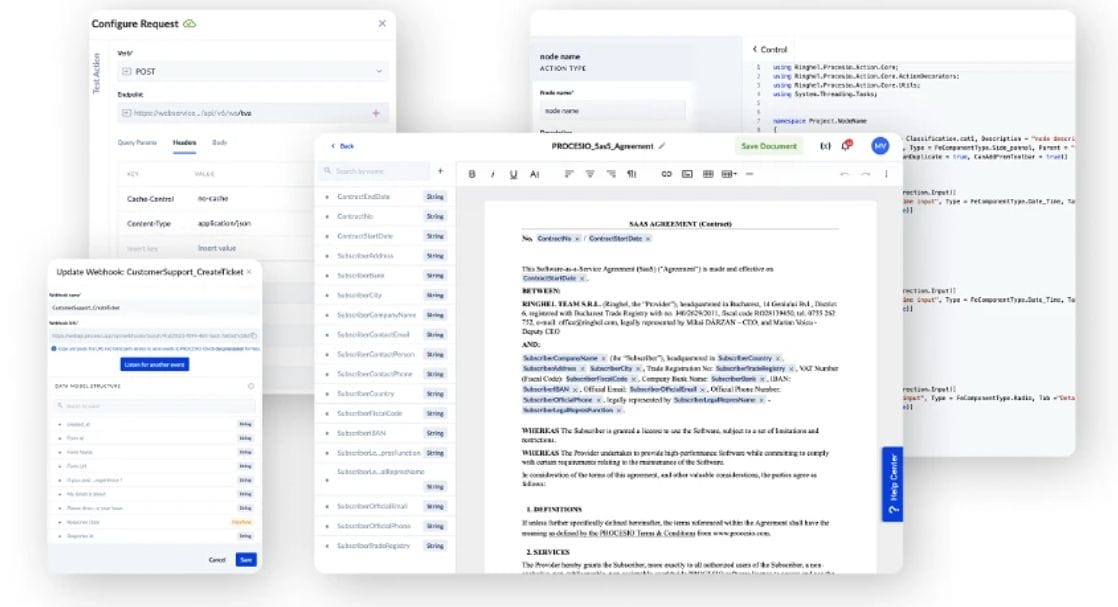The height and width of the screenshot is (607, 1118).
Task: Click the pencil icon beside PROCESIO_SaaS_Agreement
Action: click(662, 146)
